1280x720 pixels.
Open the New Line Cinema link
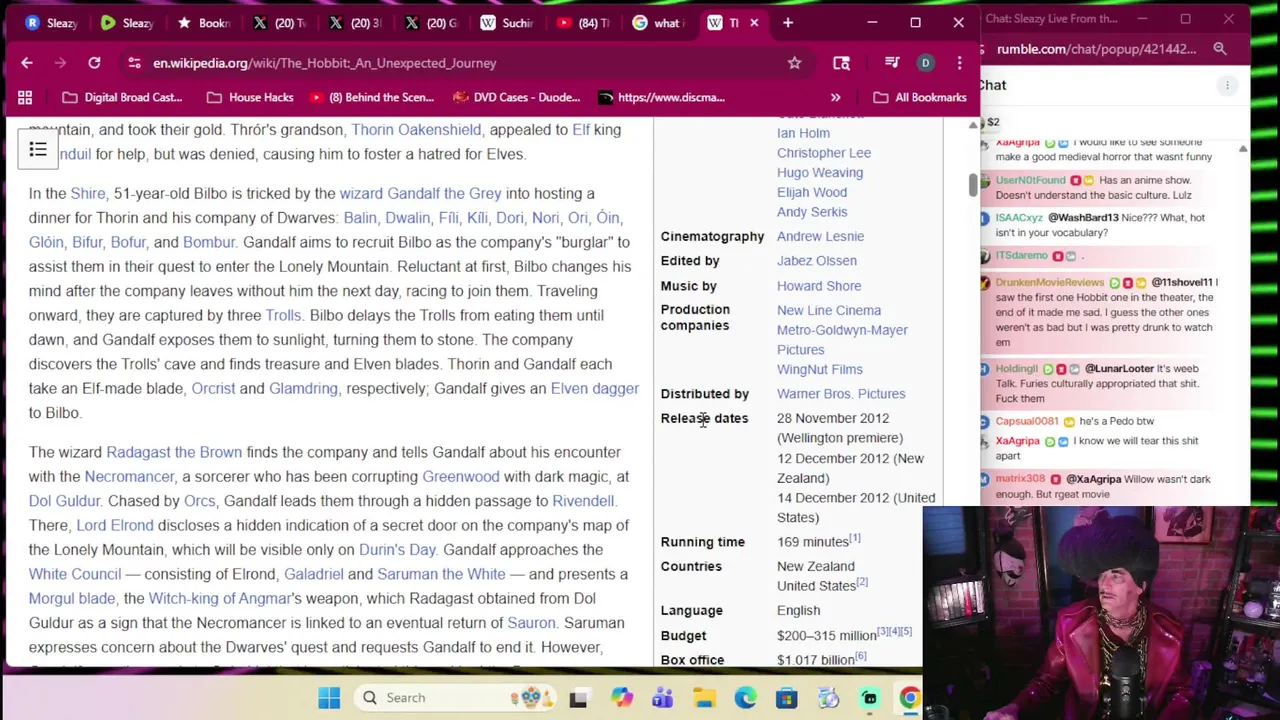coord(829,310)
